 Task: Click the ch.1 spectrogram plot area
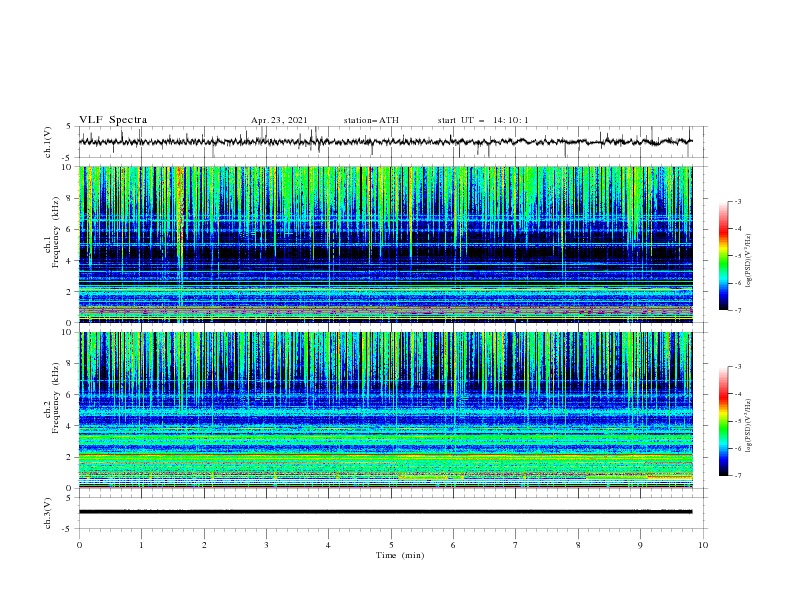[x=385, y=244]
